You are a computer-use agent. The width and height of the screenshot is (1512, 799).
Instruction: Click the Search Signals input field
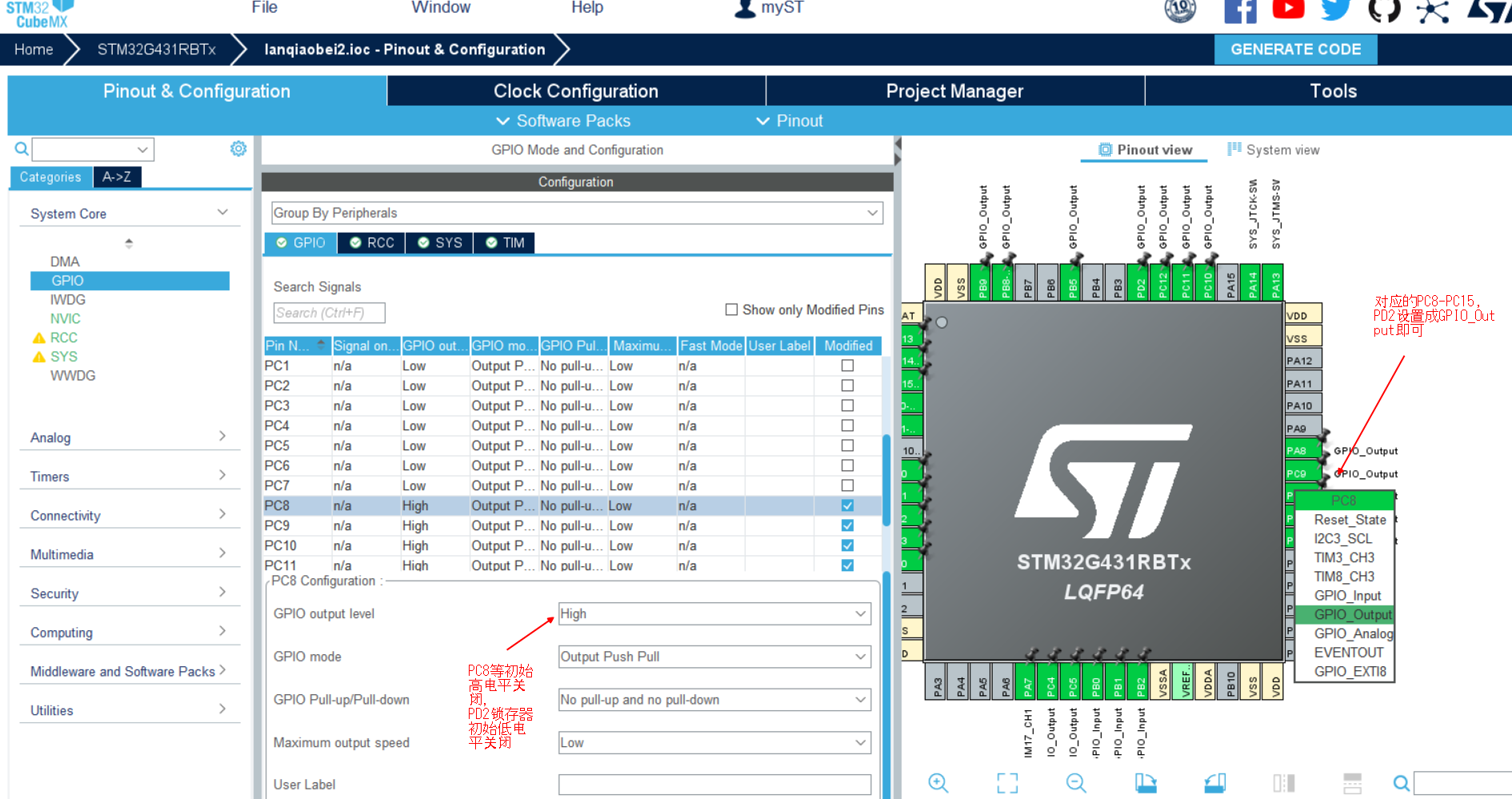coord(329,313)
